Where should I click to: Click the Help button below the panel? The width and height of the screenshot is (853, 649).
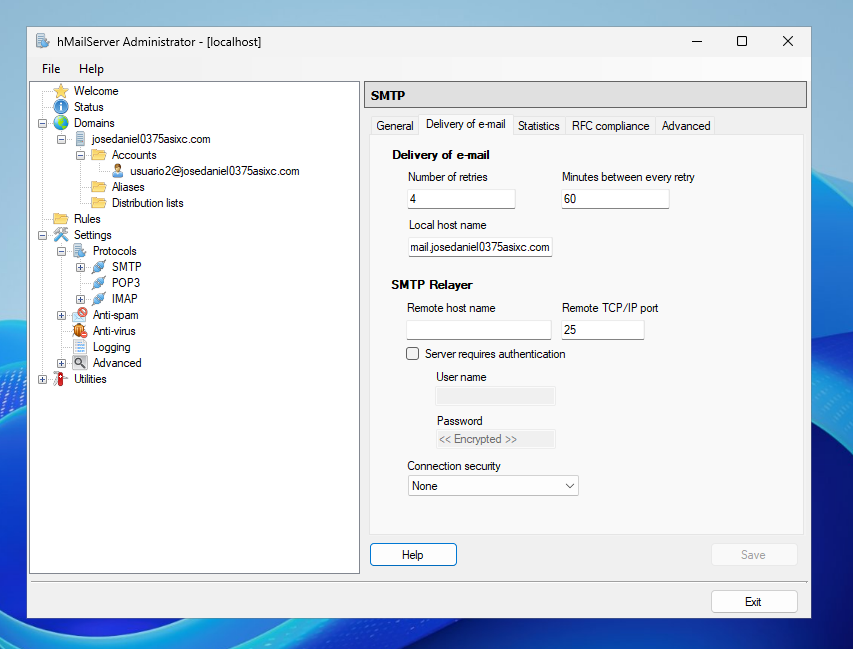coord(413,554)
